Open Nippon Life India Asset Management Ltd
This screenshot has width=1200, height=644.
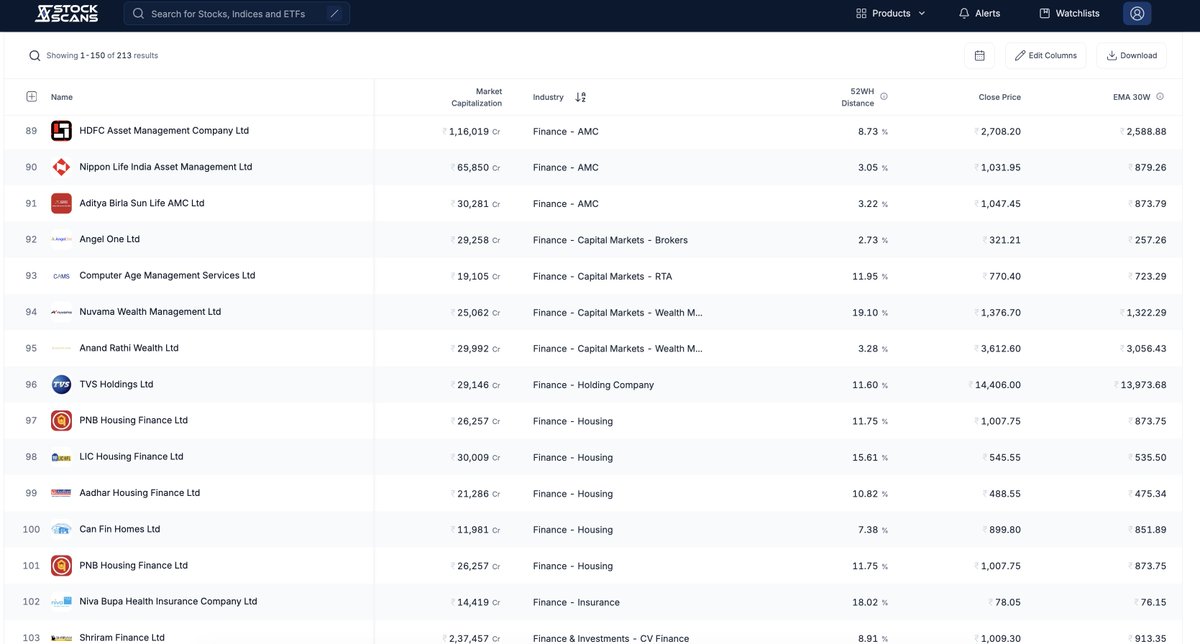click(x=166, y=167)
